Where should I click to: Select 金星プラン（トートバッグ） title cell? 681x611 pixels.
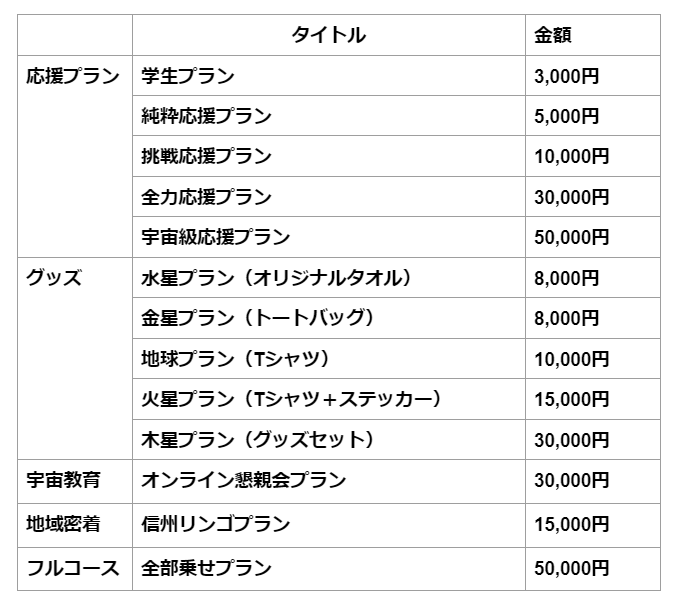coord(258,318)
